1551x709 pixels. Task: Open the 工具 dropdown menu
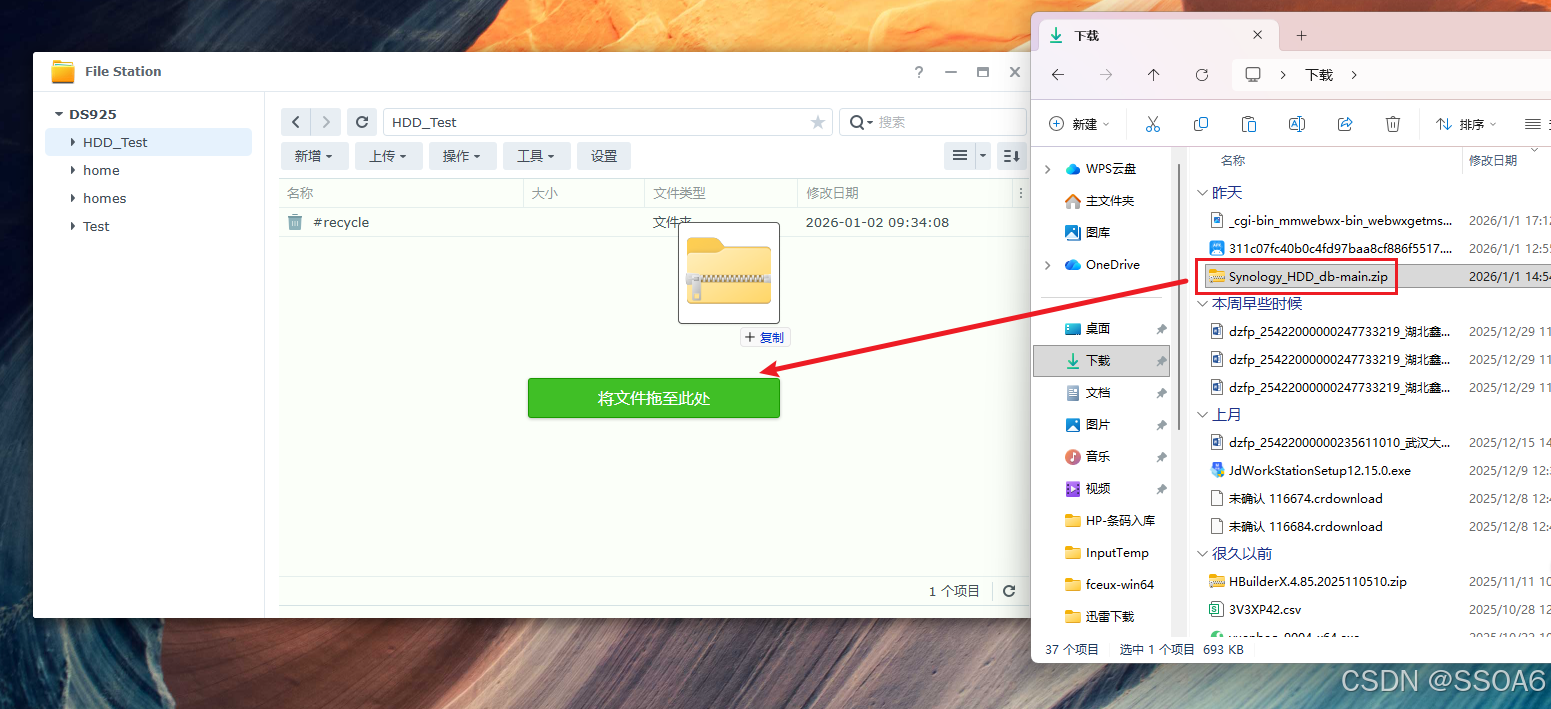click(x=536, y=156)
